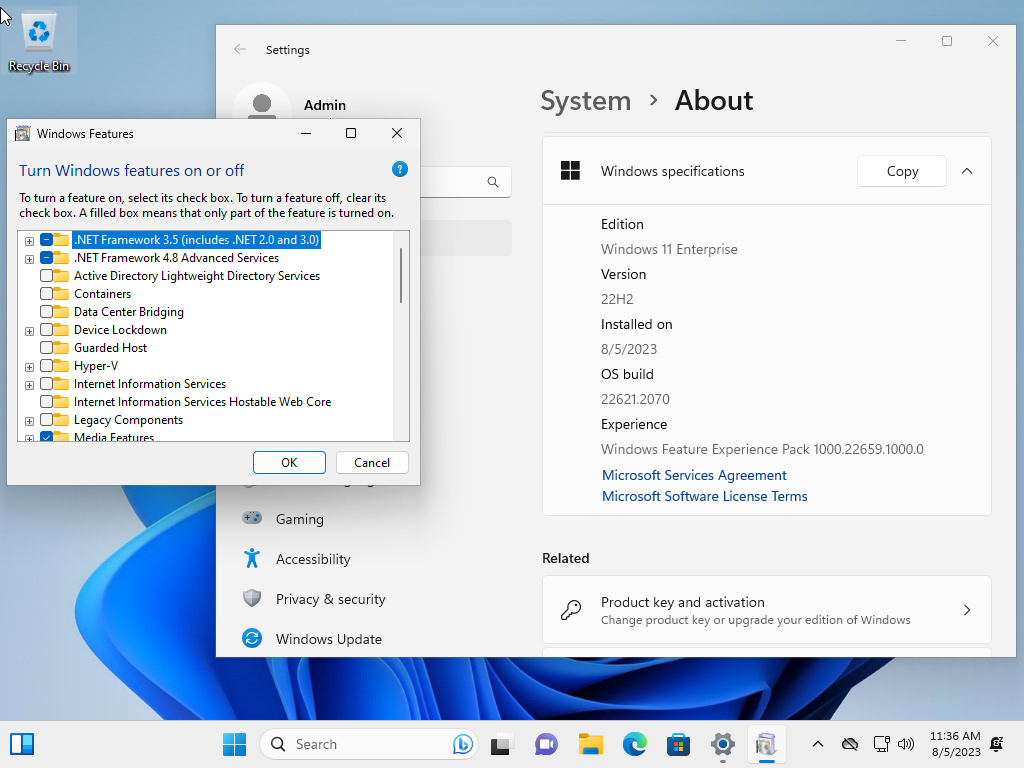Open Product key and activation chevron
This screenshot has width=1024, height=768.
click(967, 610)
